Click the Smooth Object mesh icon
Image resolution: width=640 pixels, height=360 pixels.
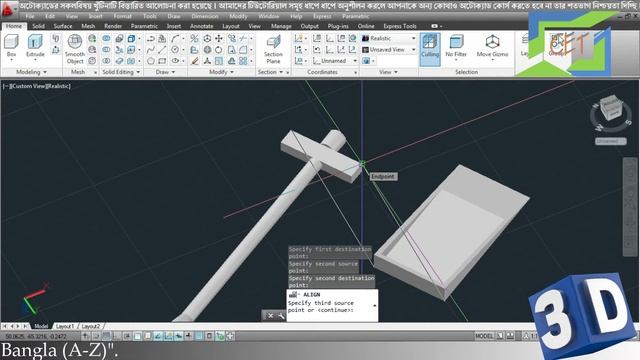[x=75, y=49]
